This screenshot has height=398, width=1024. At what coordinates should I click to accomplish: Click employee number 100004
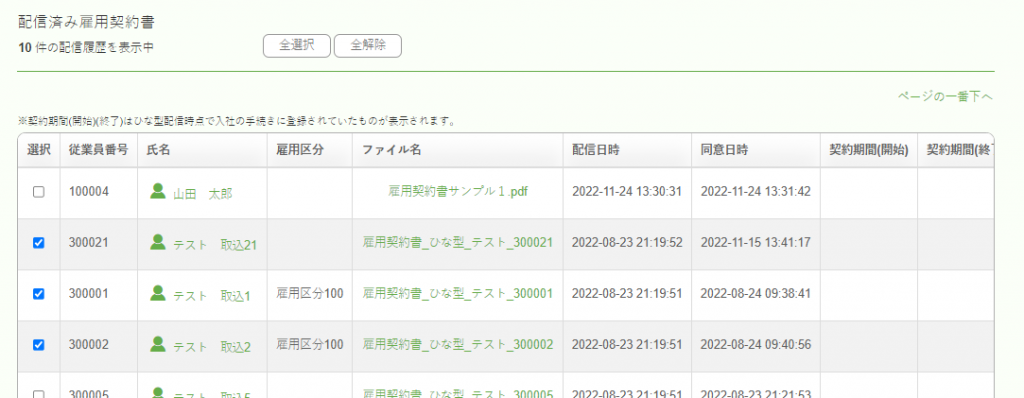88,191
